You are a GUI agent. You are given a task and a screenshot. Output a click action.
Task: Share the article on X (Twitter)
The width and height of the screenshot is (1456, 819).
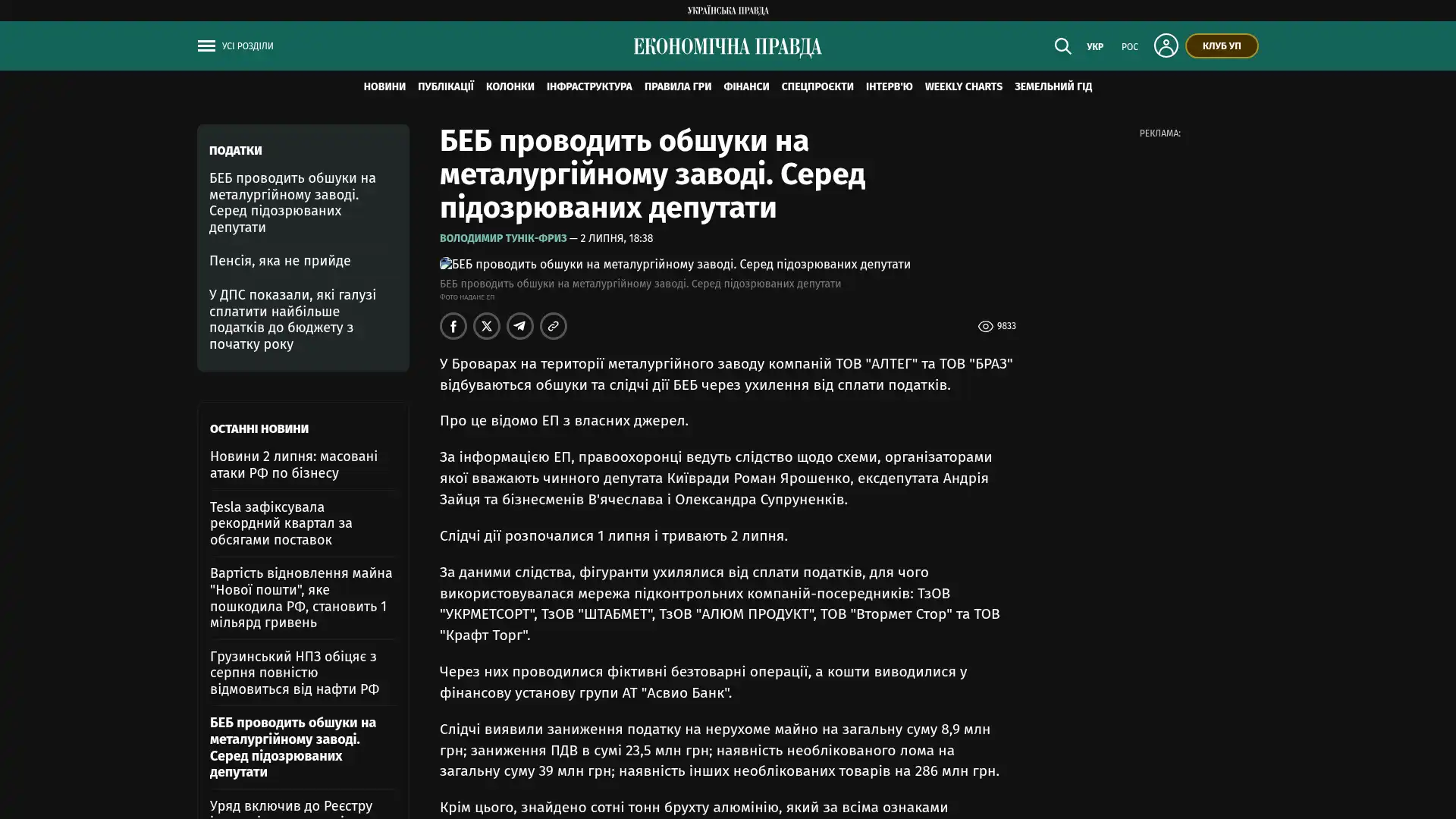(487, 326)
